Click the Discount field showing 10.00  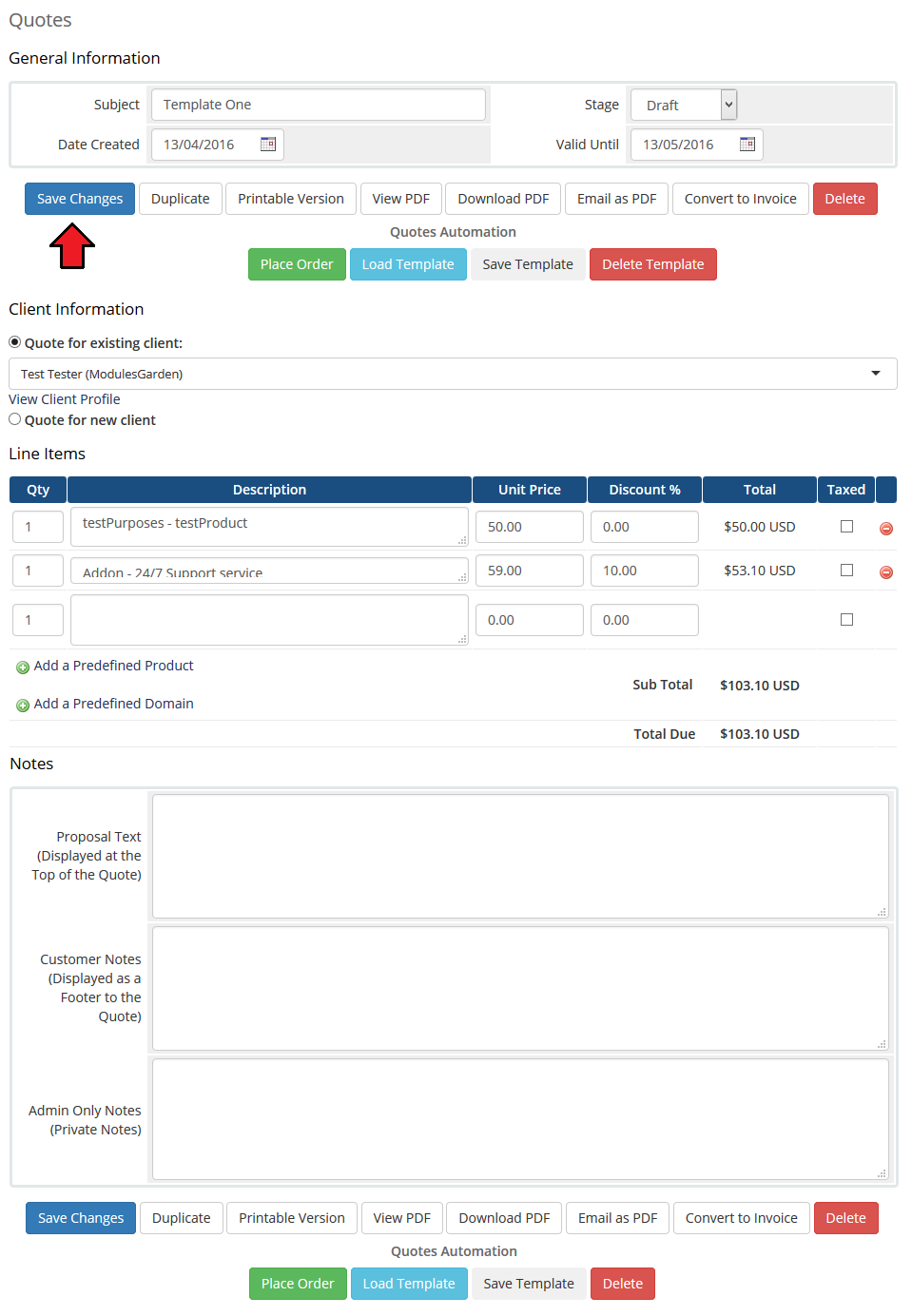click(645, 571)
